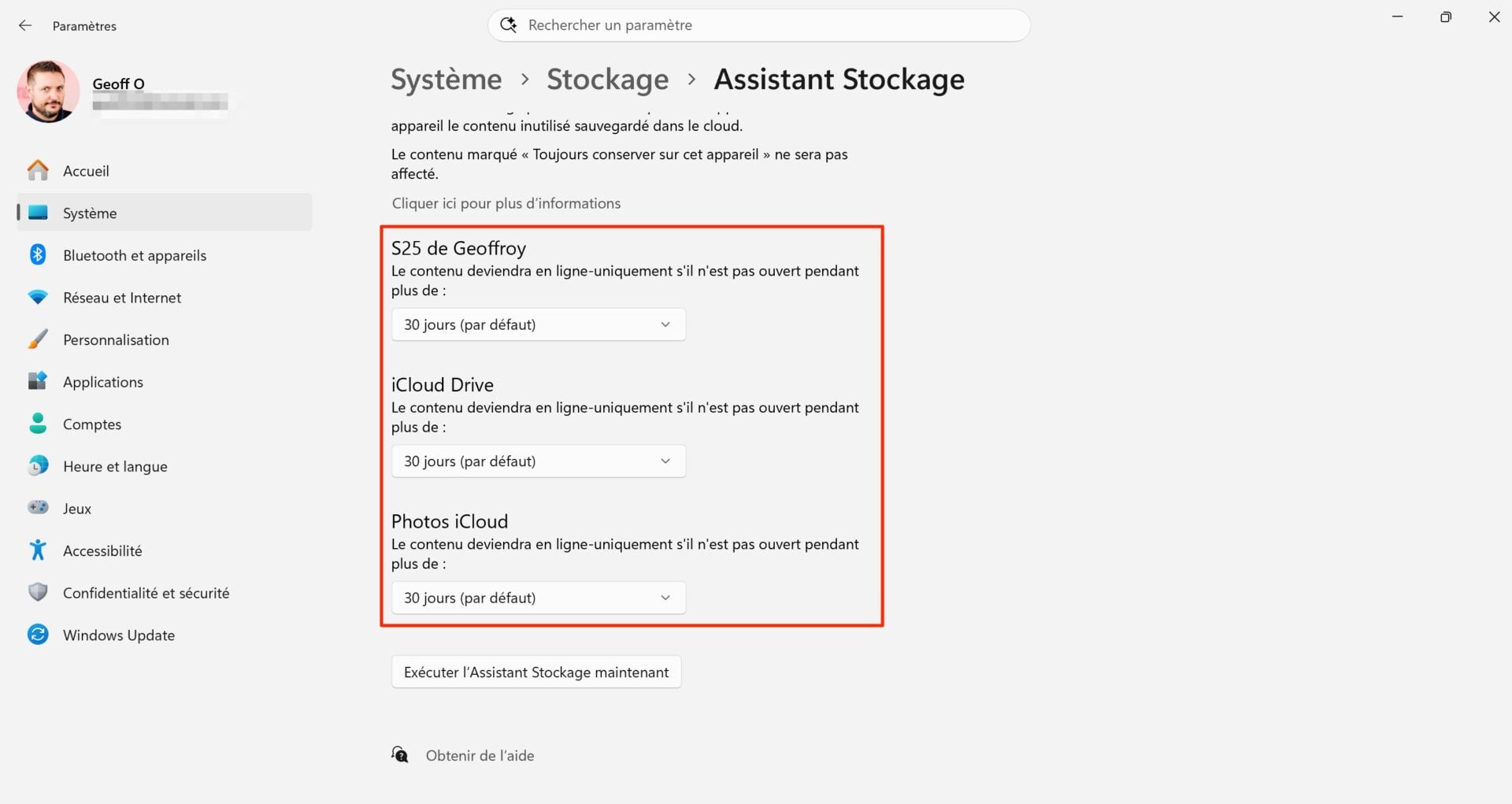Select the Applications sidebar icon
This screenshot has width=1512, height=804.
tap(37, 381)
